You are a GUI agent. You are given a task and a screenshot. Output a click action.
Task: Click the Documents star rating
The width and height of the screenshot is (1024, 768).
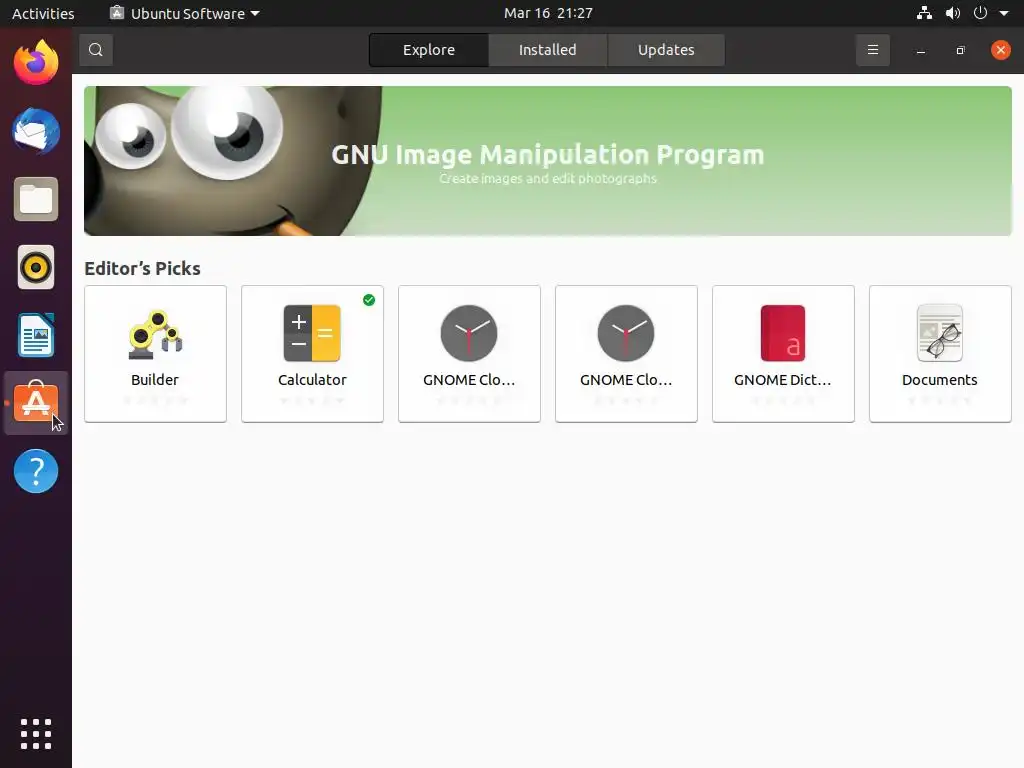[940, 400]
